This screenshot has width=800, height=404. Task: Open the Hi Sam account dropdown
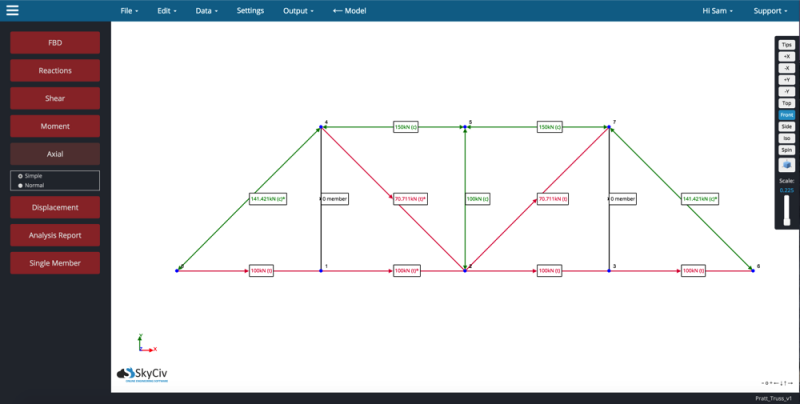coord(717,11)
